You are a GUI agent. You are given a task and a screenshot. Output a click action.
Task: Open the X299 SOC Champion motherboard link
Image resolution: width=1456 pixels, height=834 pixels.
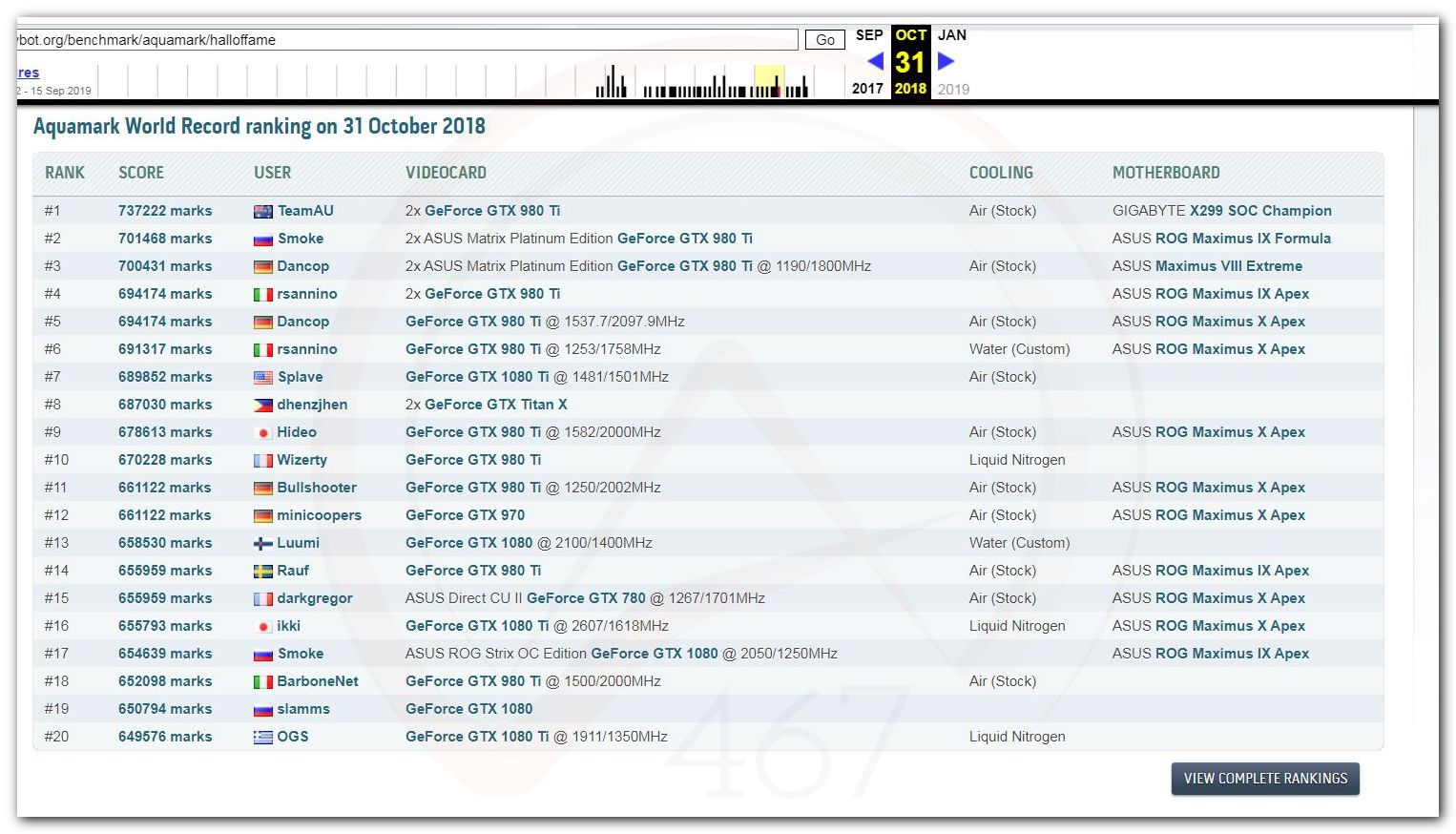coord(1260,211)
